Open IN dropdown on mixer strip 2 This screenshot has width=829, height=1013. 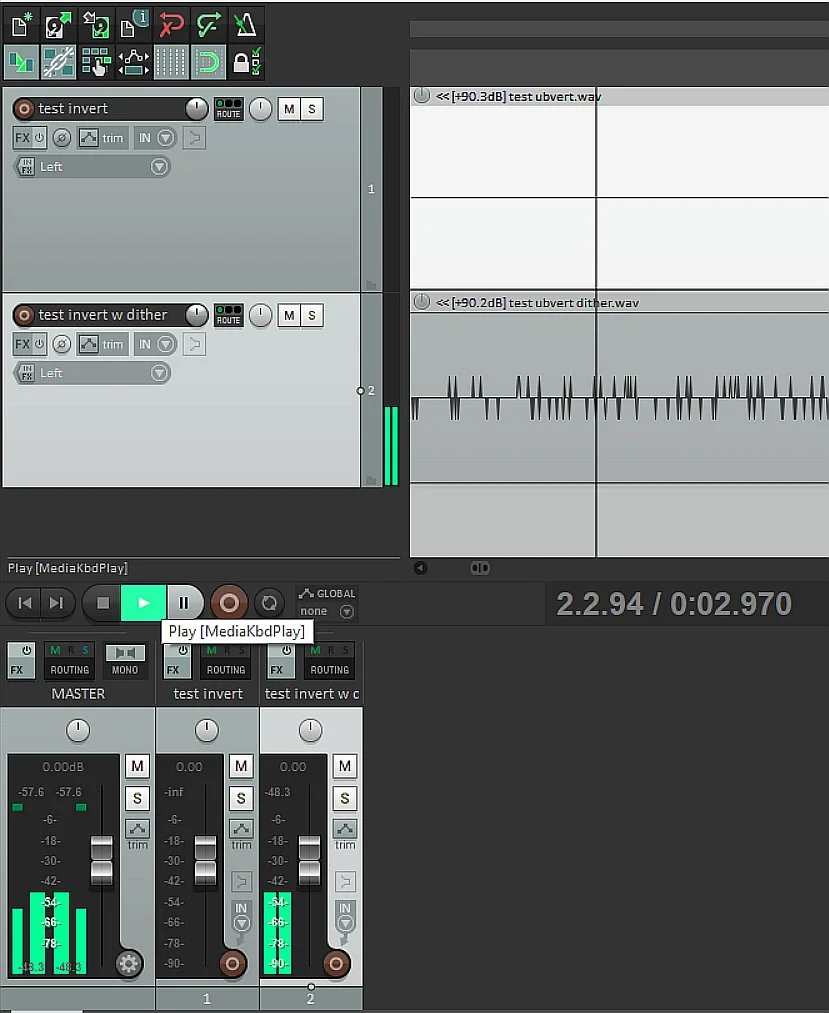(345, 916)
